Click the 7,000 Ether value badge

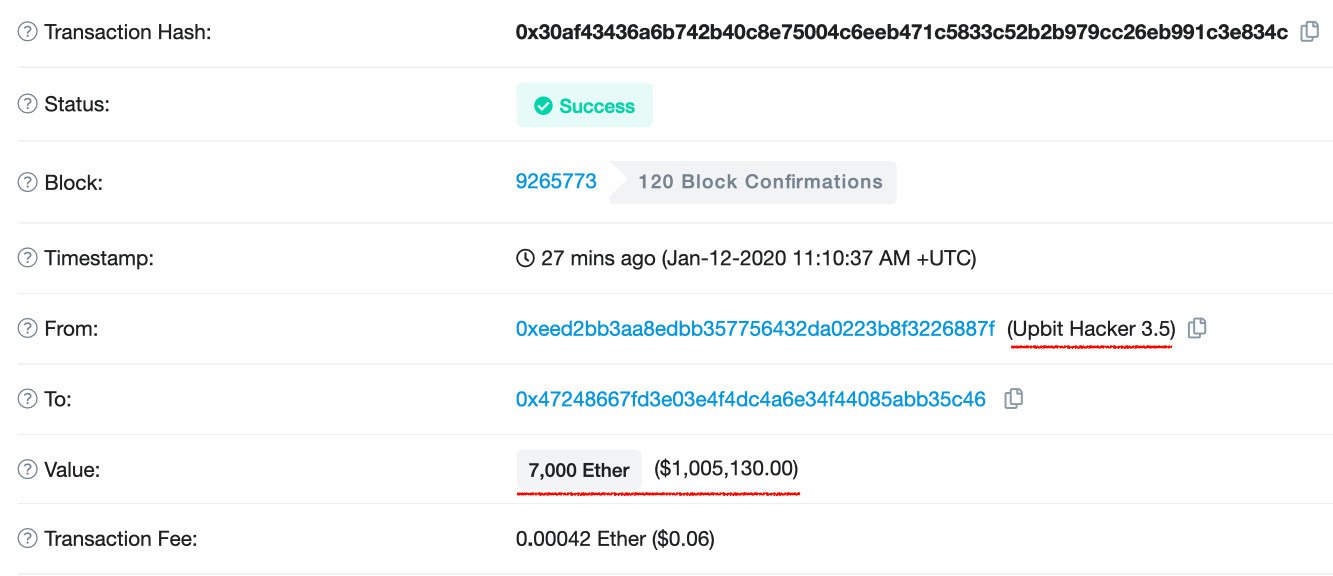579,470
